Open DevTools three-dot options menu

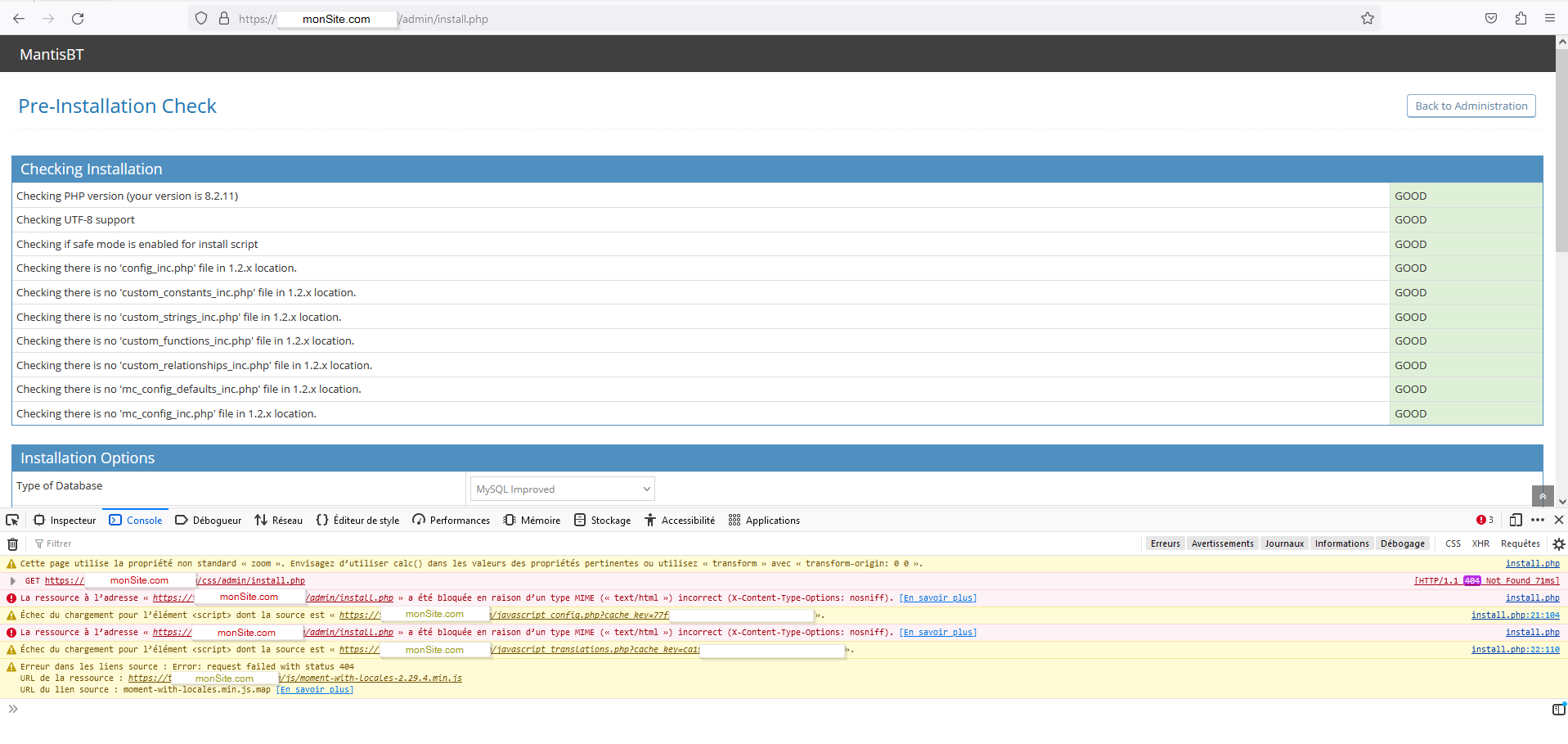click(1538, 520)
